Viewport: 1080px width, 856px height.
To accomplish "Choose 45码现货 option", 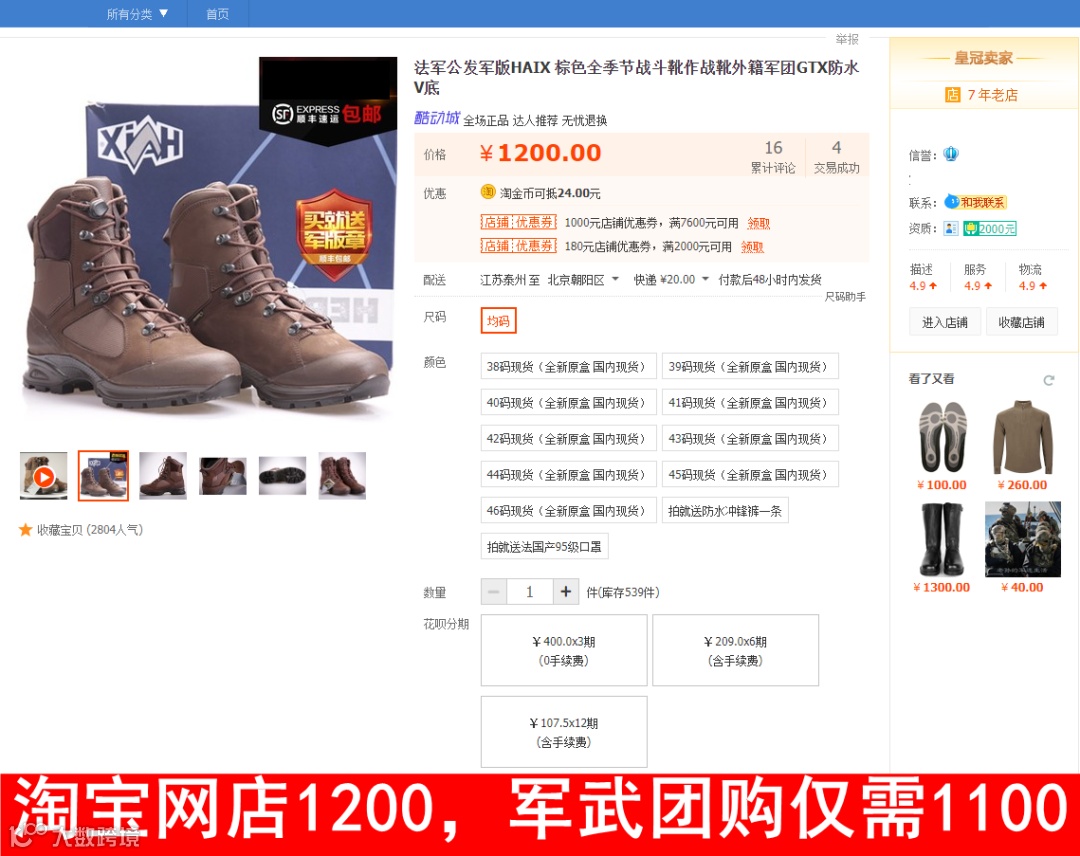I will [750, 474].
